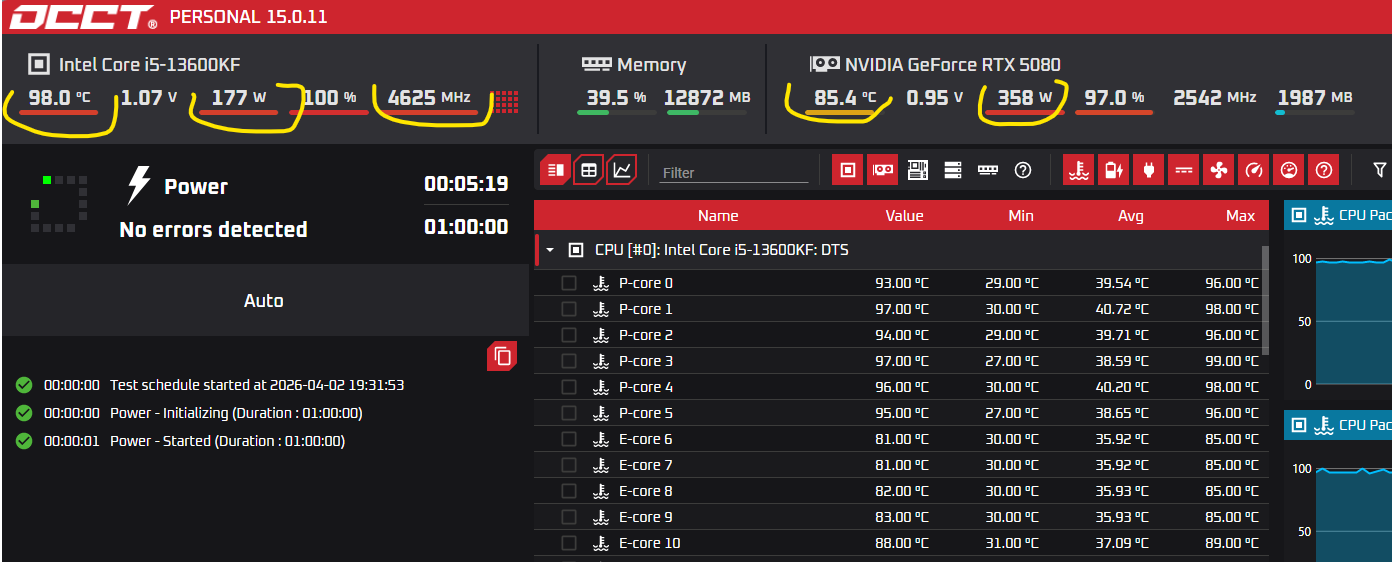Open the funnel filter options

pos(1380,170)
